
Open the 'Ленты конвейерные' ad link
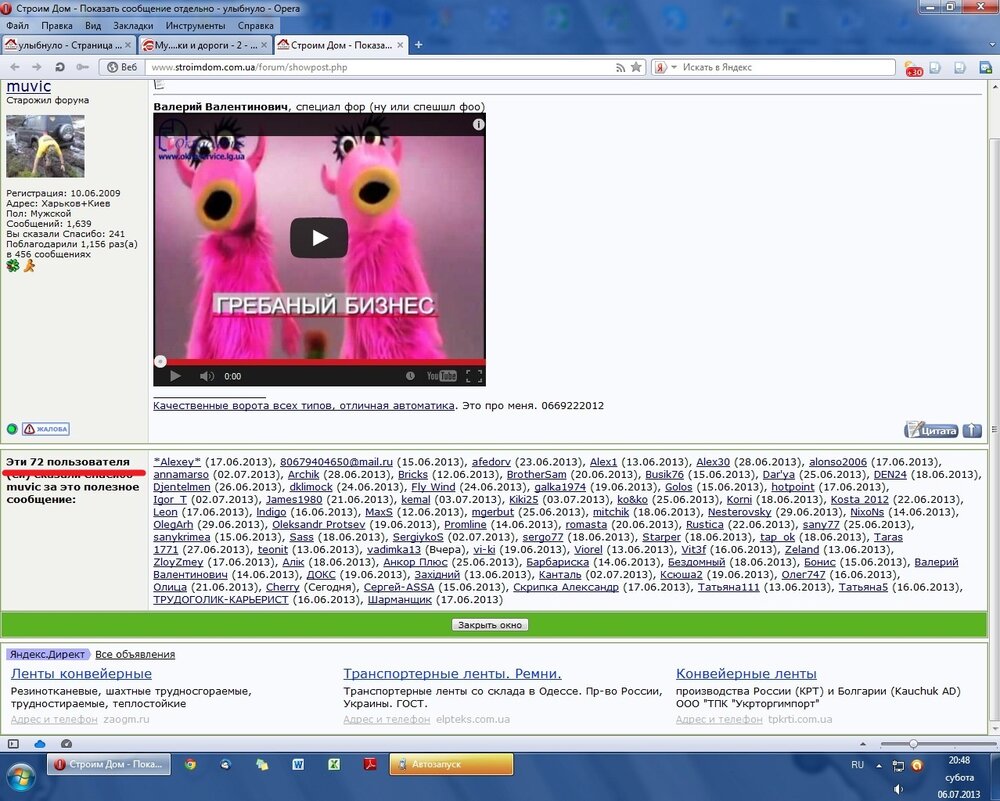[x=81, y=673]
